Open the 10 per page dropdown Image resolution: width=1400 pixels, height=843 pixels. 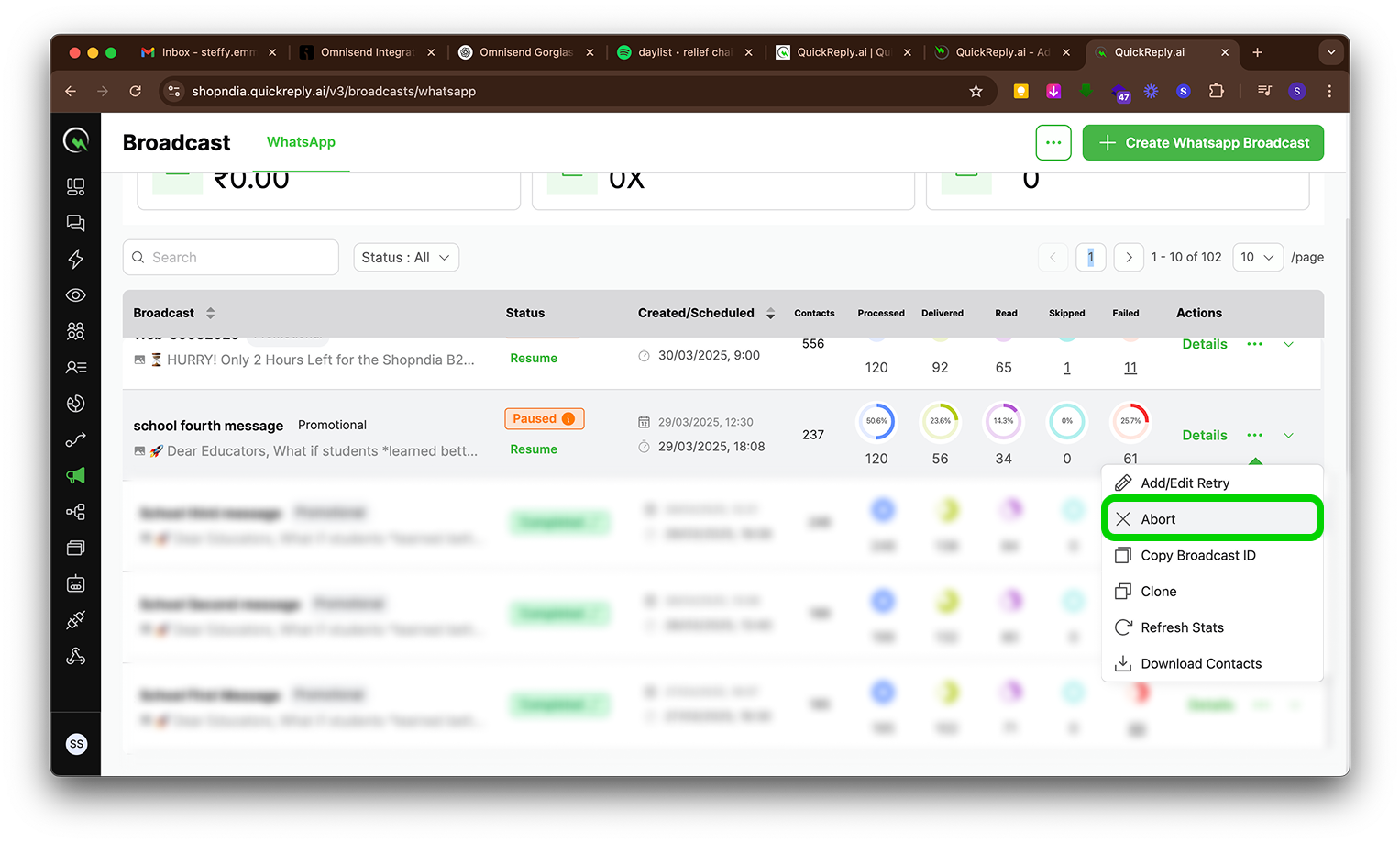point(1257,258)
